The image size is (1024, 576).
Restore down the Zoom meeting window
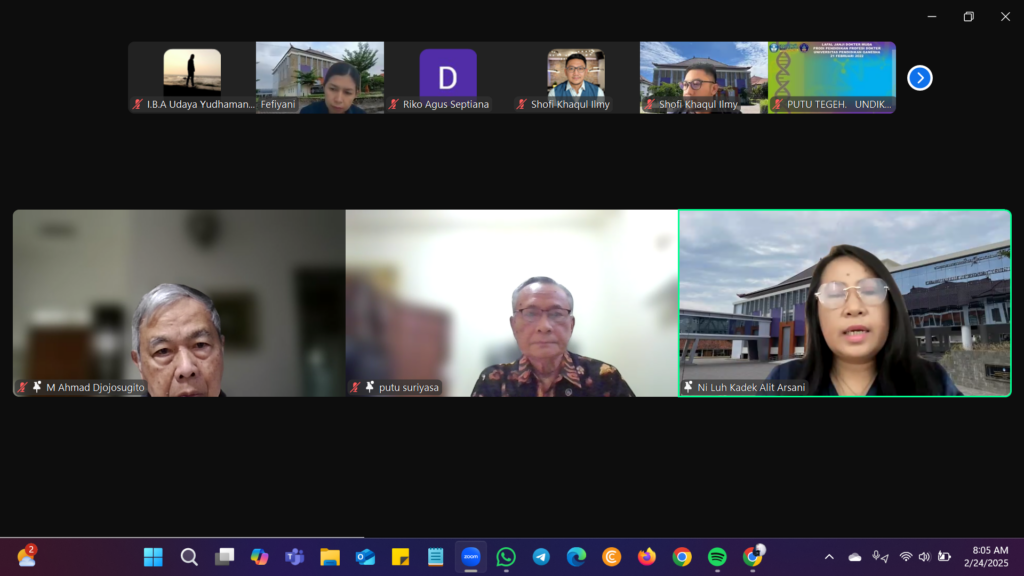968,16
